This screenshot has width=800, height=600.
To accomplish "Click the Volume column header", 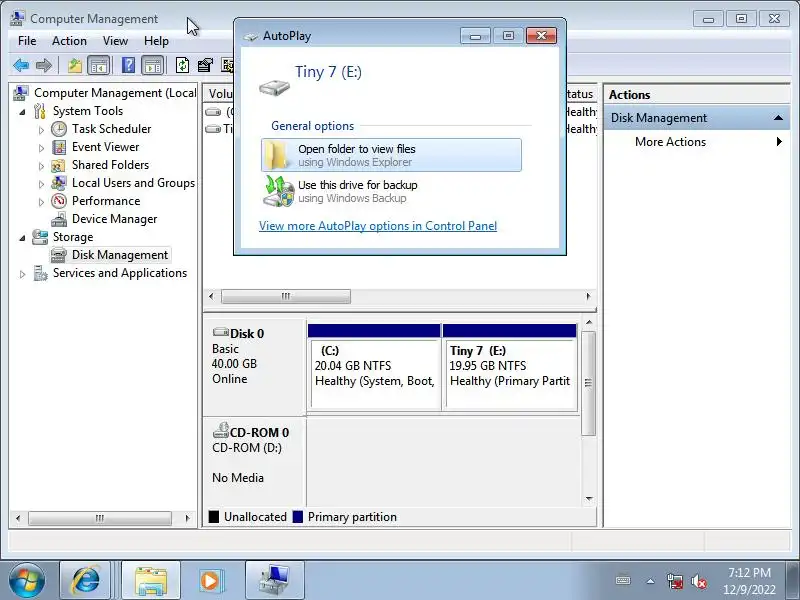I will click(220, 94).
